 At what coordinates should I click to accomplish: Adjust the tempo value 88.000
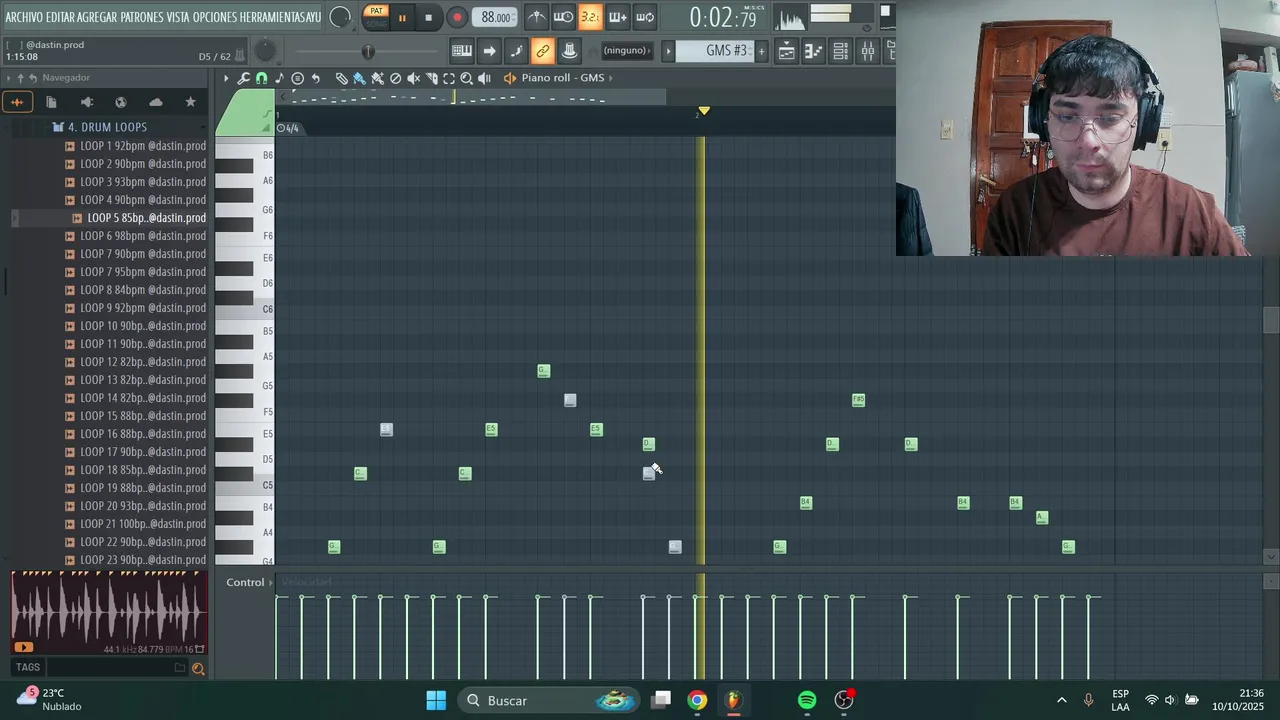coord(495,17)
